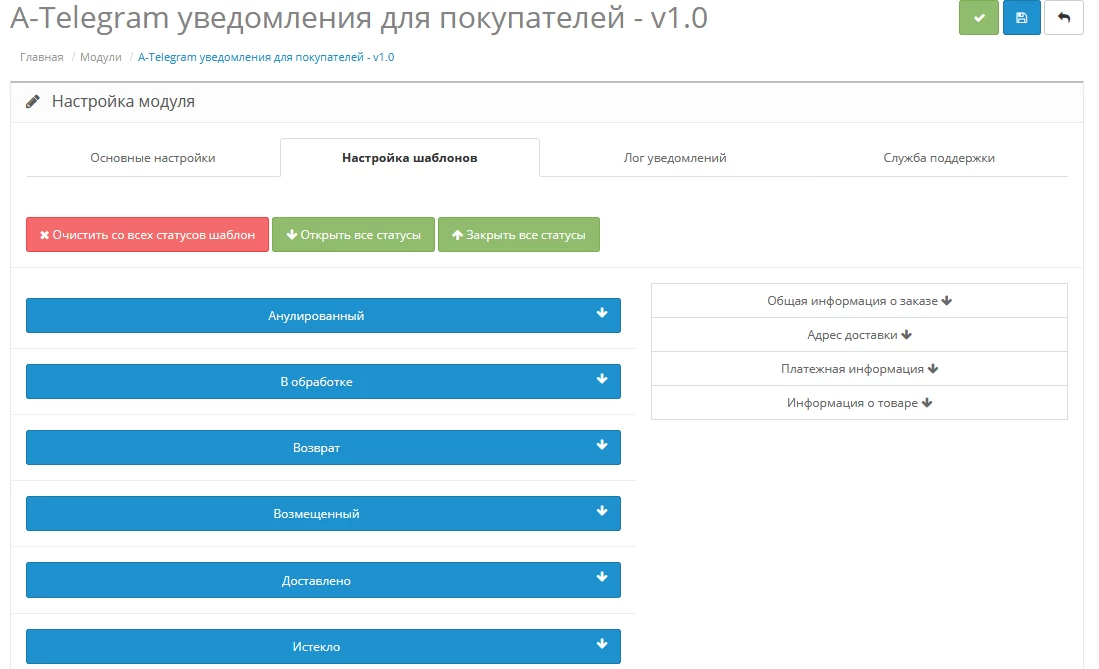This screenshot has width=1099, height=669.
Task: Expand the Анулированный status panel
Action: pos(323,316)
